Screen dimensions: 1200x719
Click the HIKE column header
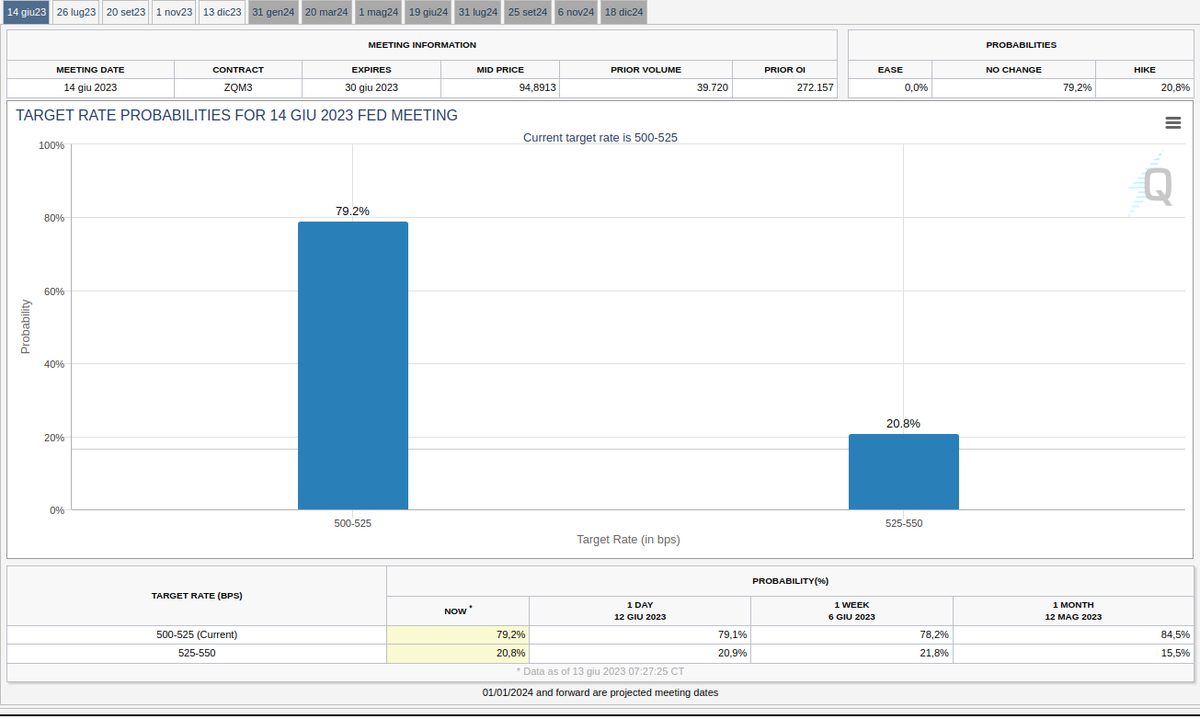coord(1145,70)
